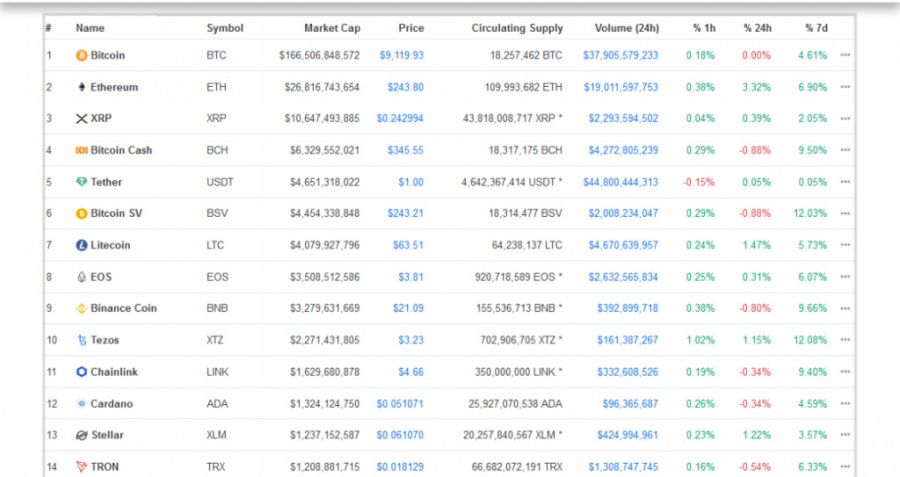Click Tezos 1h change 1.02%

(700, 340)
